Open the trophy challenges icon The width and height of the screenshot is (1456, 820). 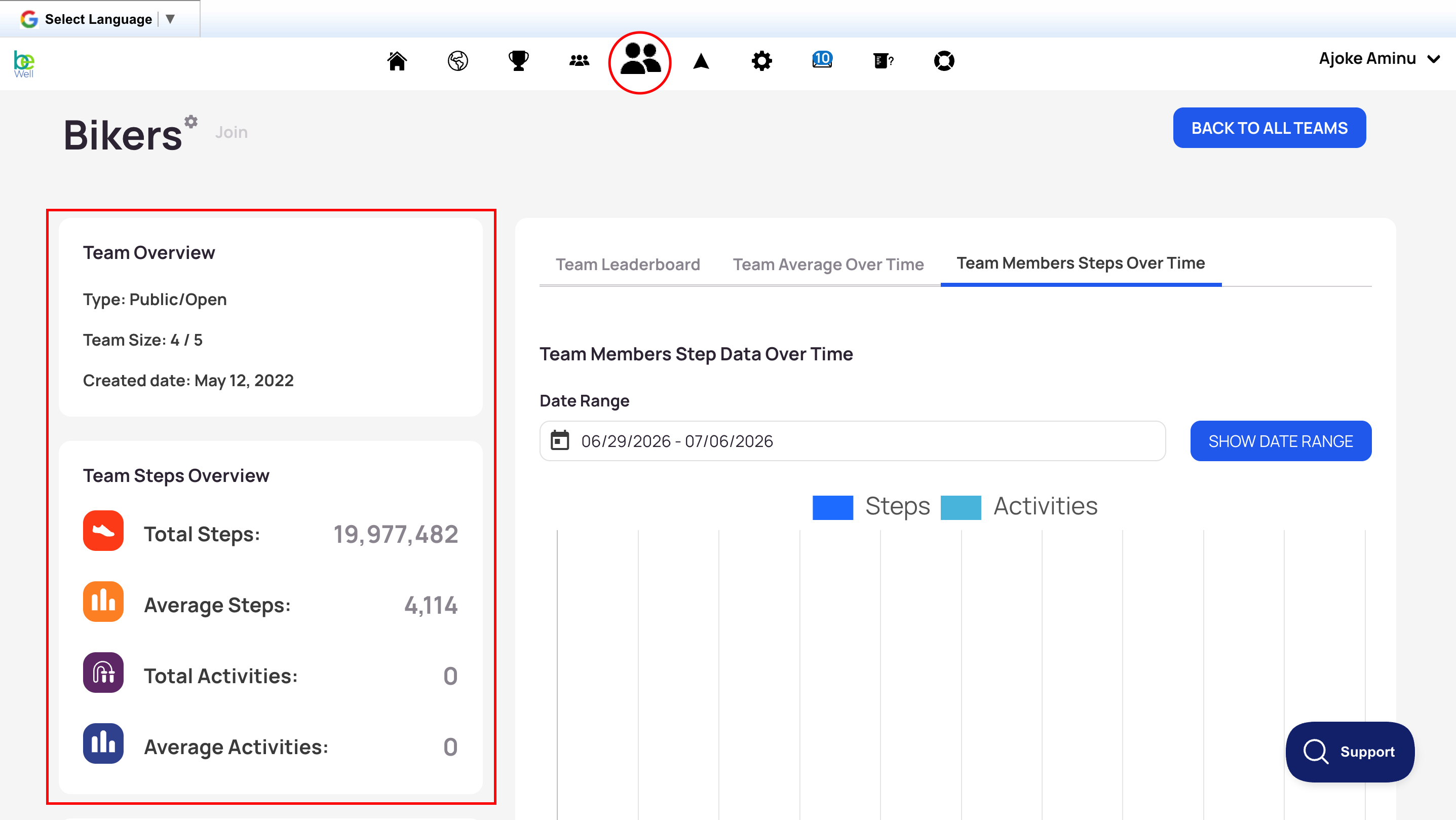point(518,60)
